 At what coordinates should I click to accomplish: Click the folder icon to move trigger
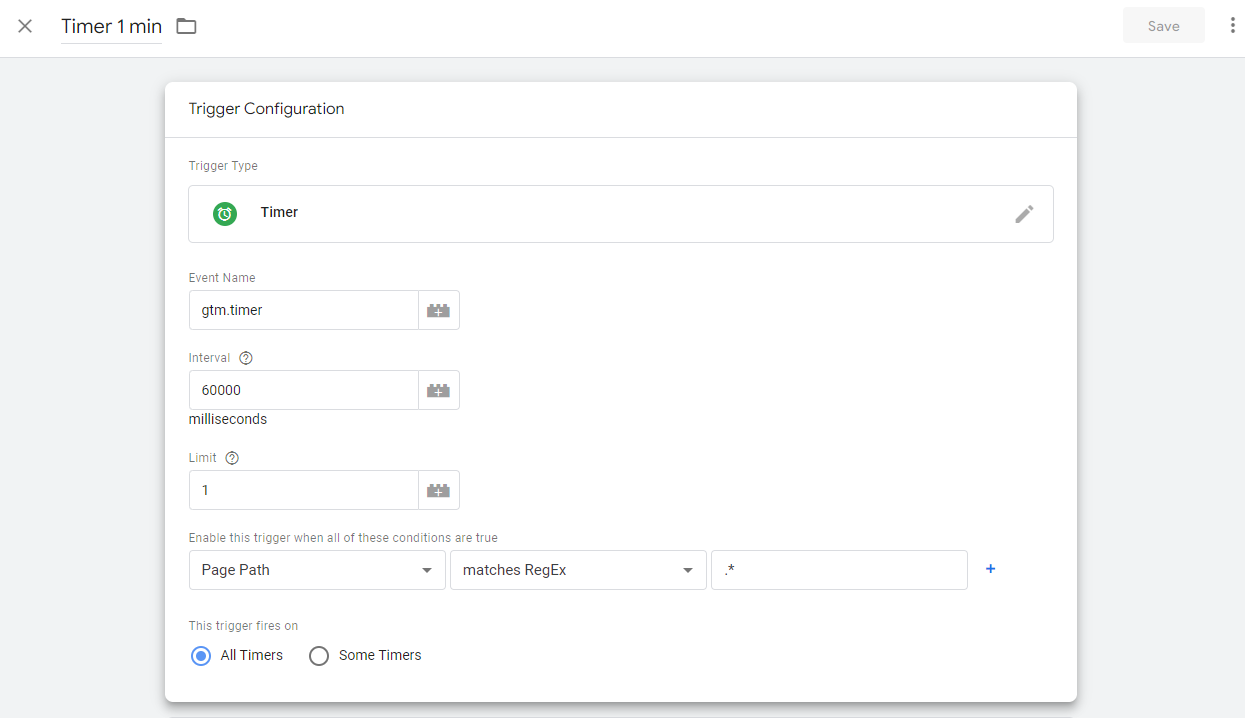(186, 27)
